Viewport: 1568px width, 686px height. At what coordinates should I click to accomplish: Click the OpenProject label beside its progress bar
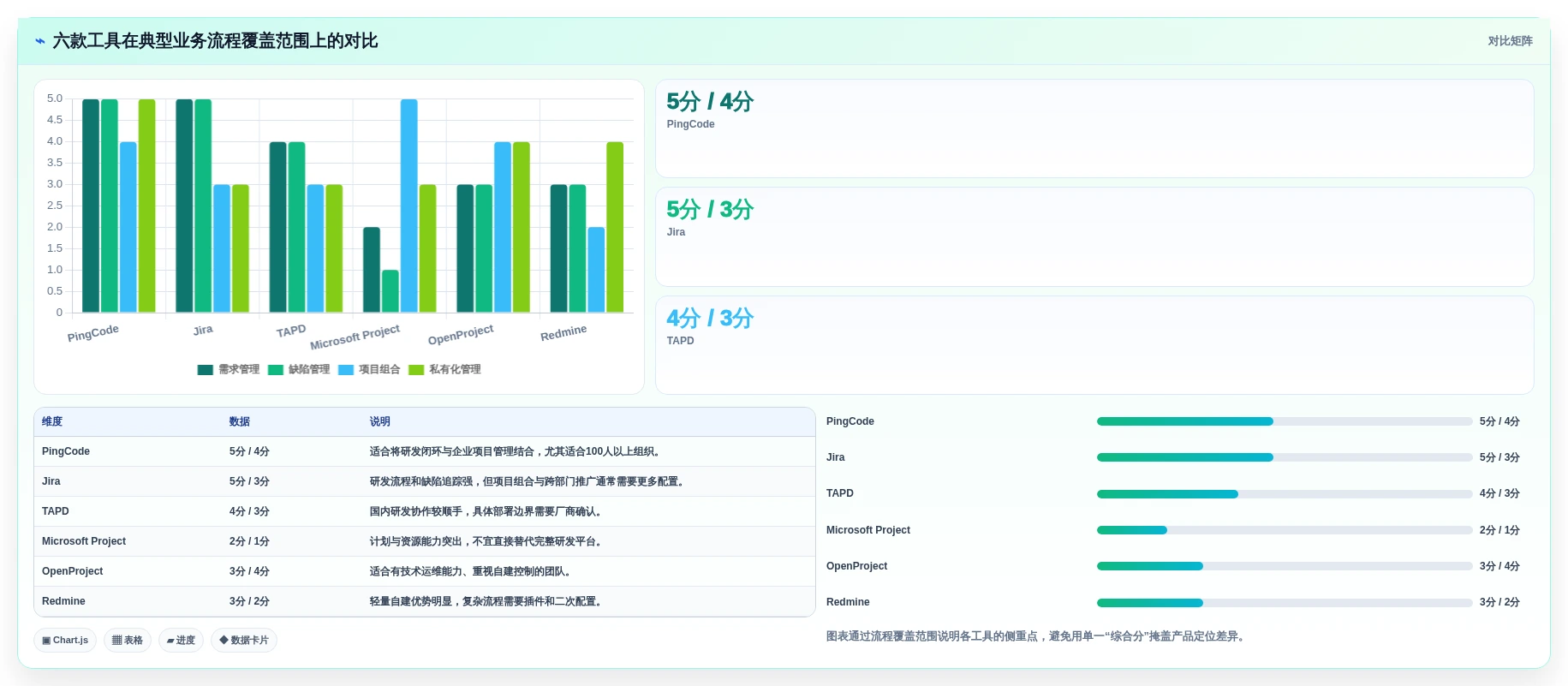[x=857, y=566]
